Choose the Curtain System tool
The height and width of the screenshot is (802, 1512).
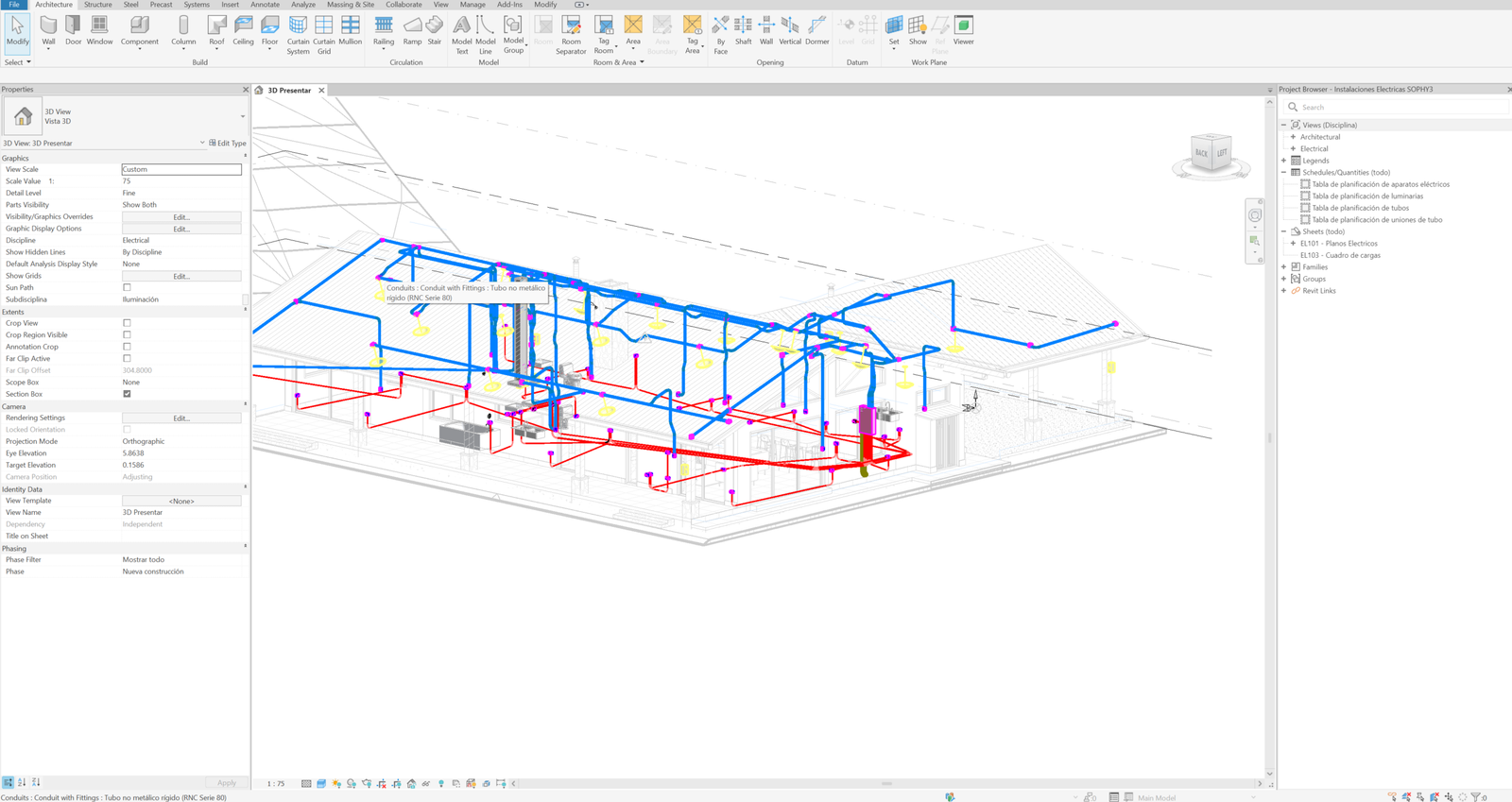click(298, 35)
